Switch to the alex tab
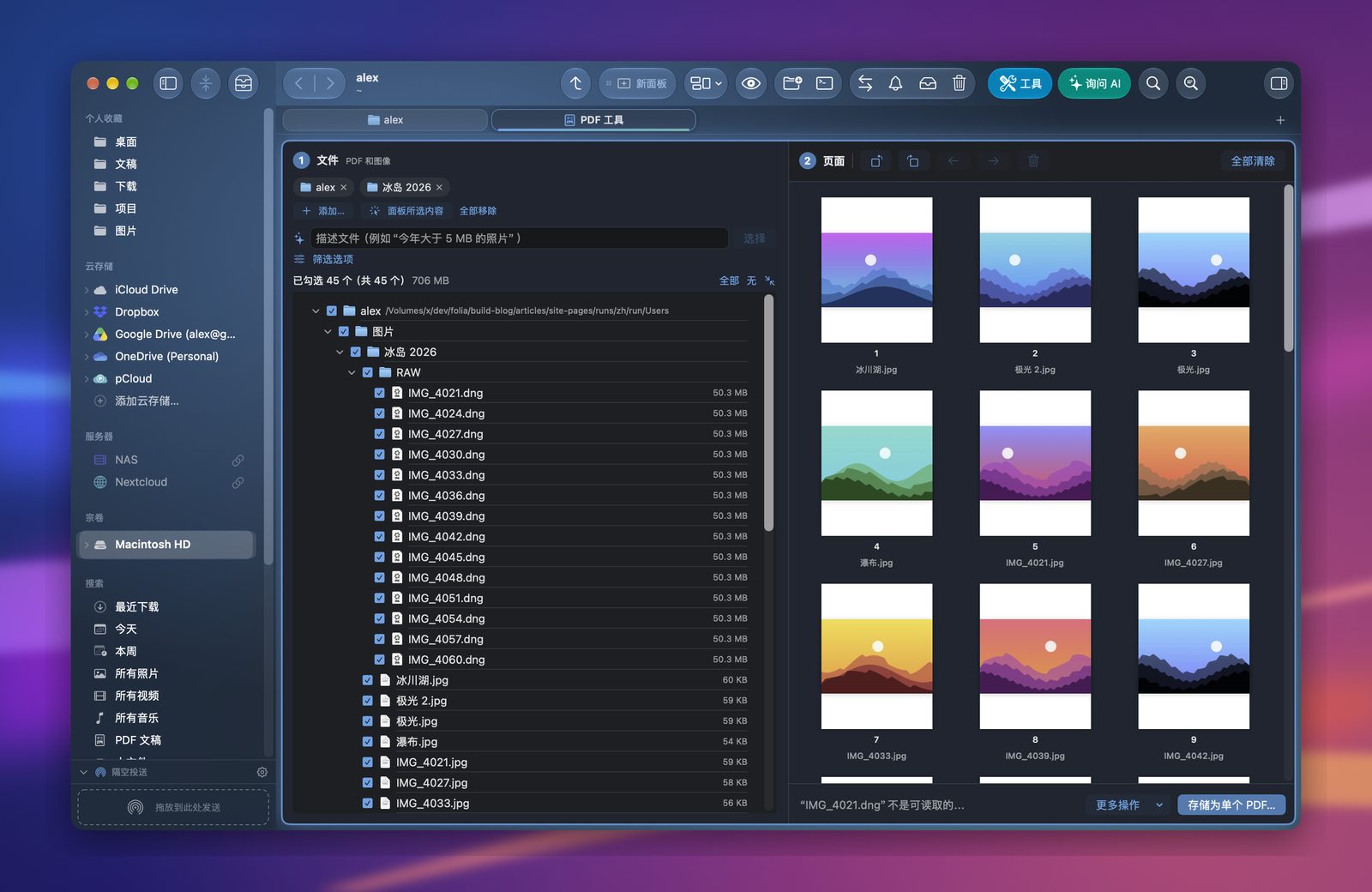This screenshot has height=892, width=1372. pyautogui.click(x=385, y=120)
